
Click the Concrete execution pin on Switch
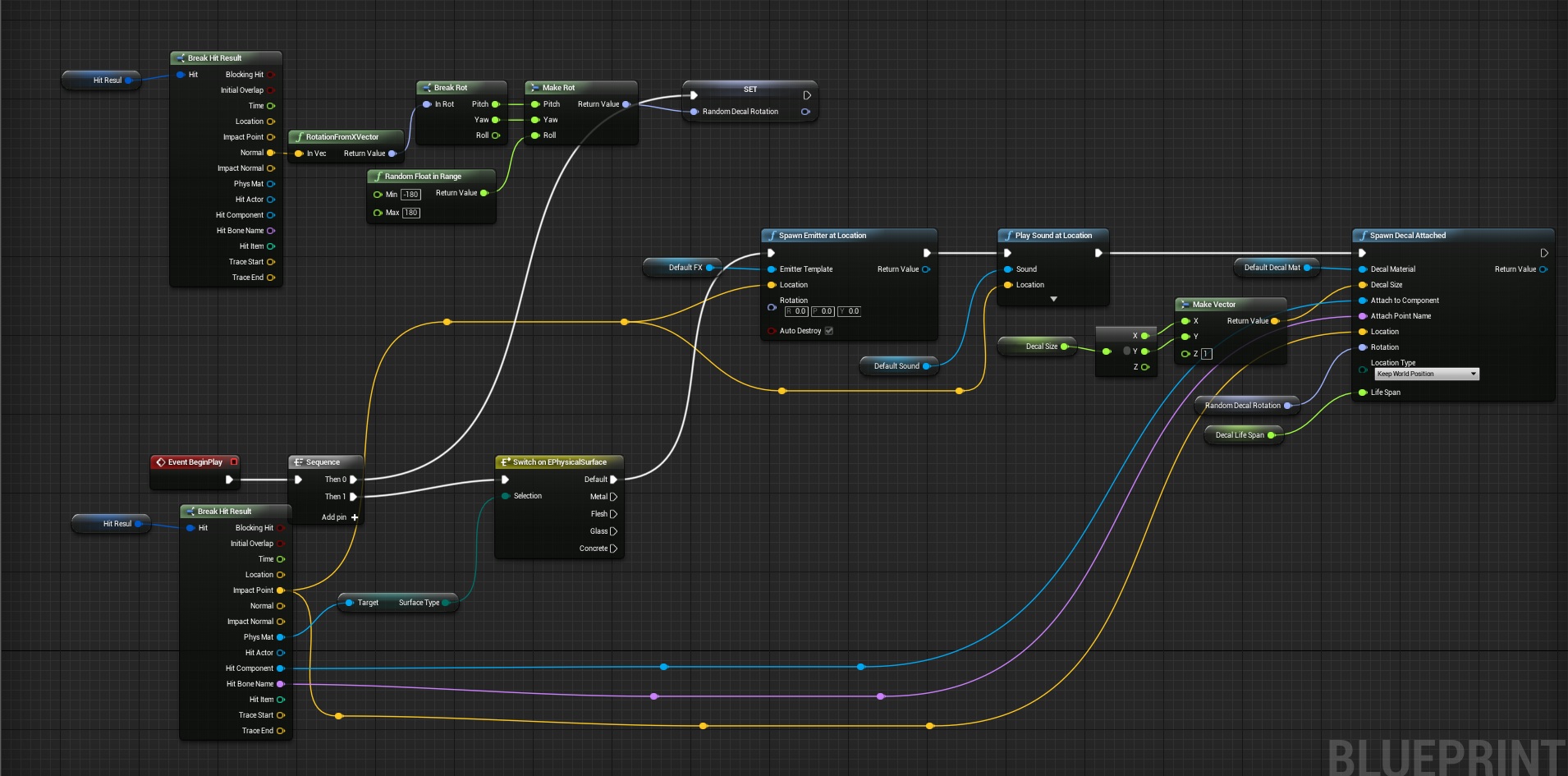613,549
